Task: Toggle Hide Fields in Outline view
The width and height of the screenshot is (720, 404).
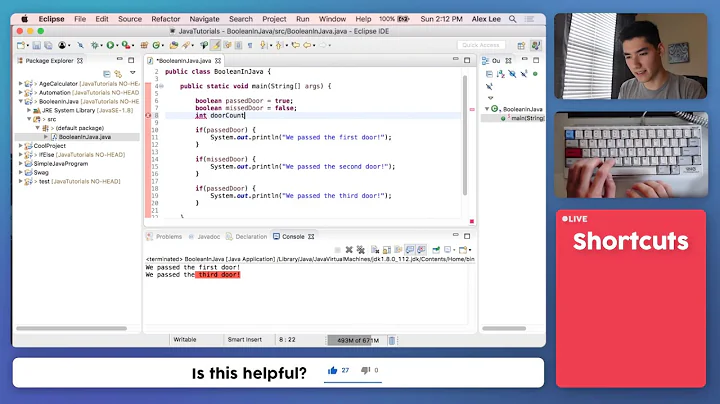Action: [x=512, y=74]
